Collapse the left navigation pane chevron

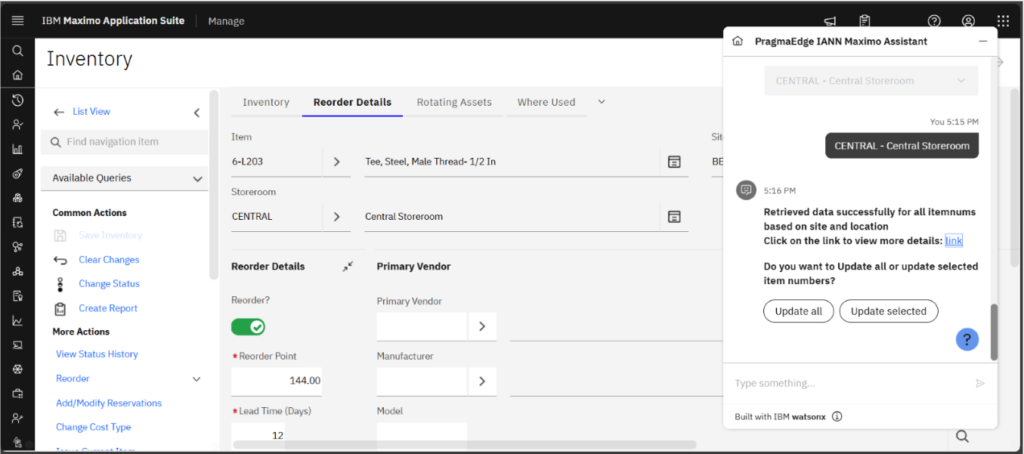[197, 112]
